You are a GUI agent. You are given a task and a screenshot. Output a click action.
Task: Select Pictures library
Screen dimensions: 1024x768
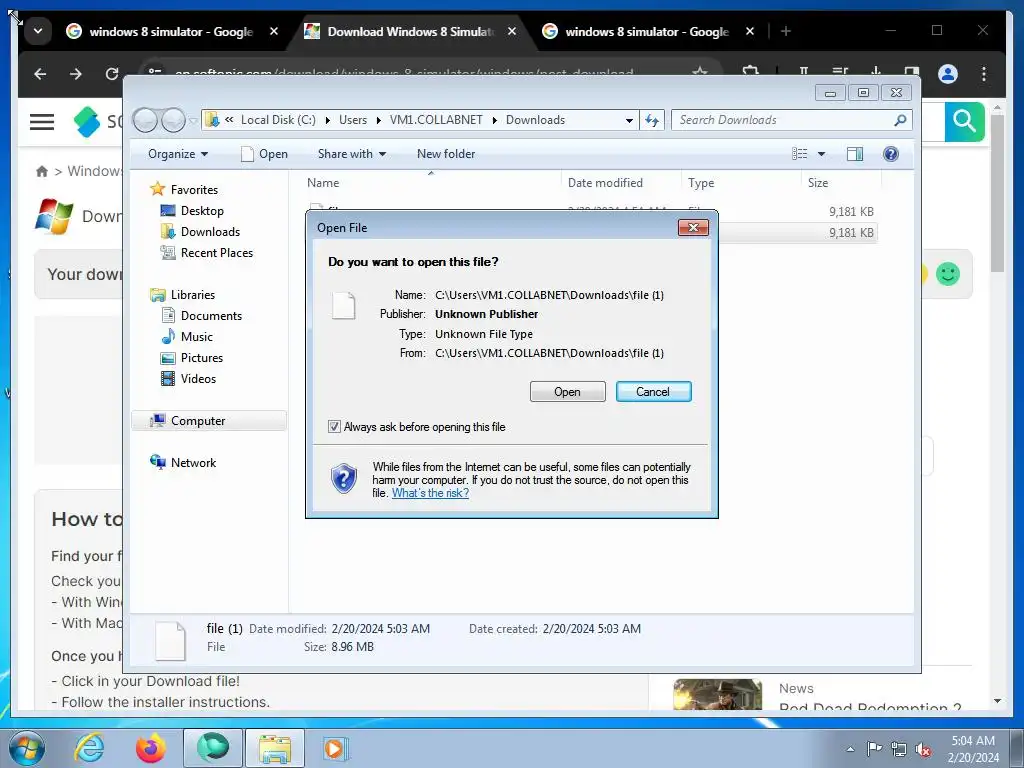[x=202, y=358]
